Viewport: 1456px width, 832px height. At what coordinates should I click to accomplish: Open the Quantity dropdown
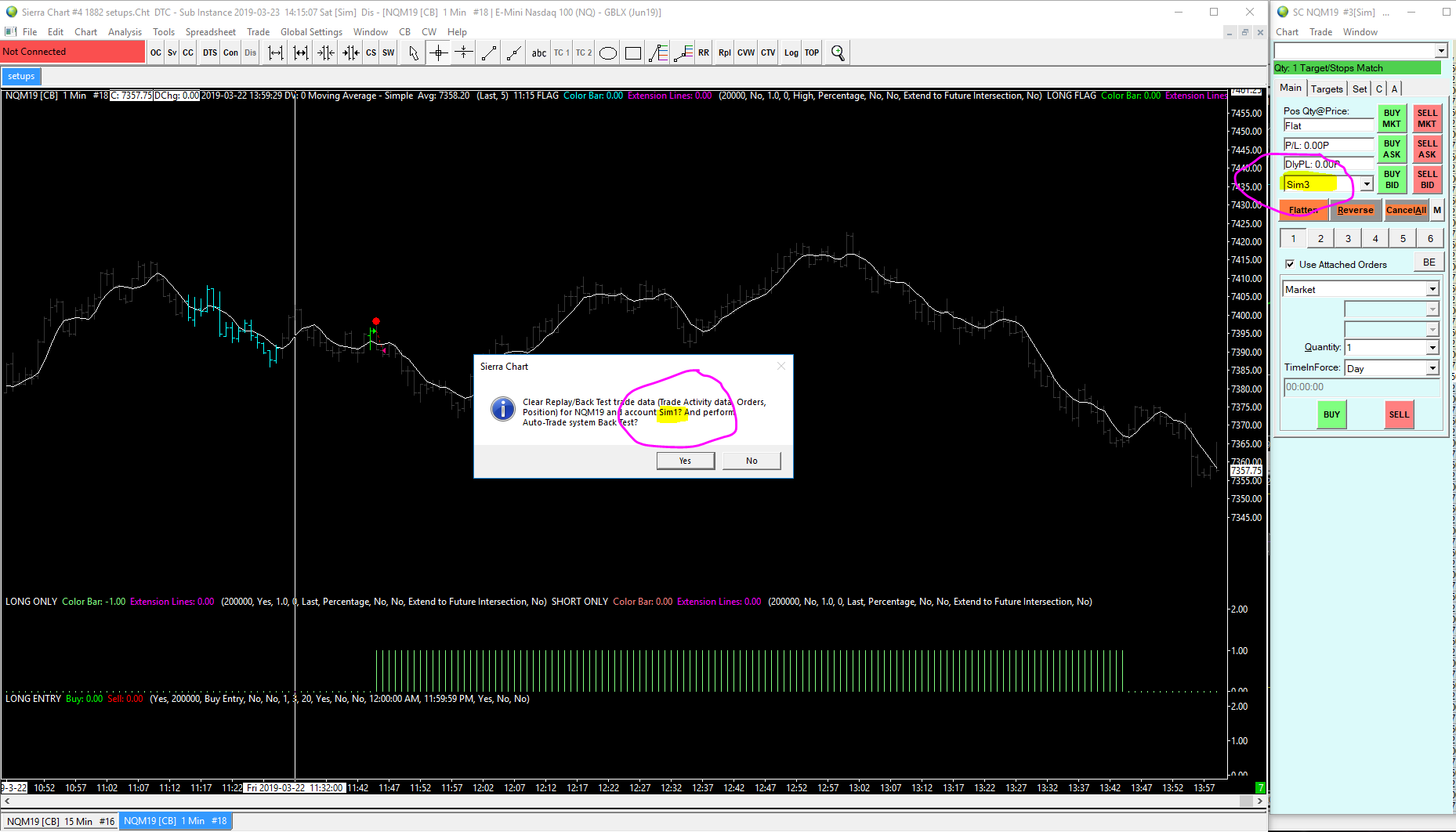coord(1432,347)
